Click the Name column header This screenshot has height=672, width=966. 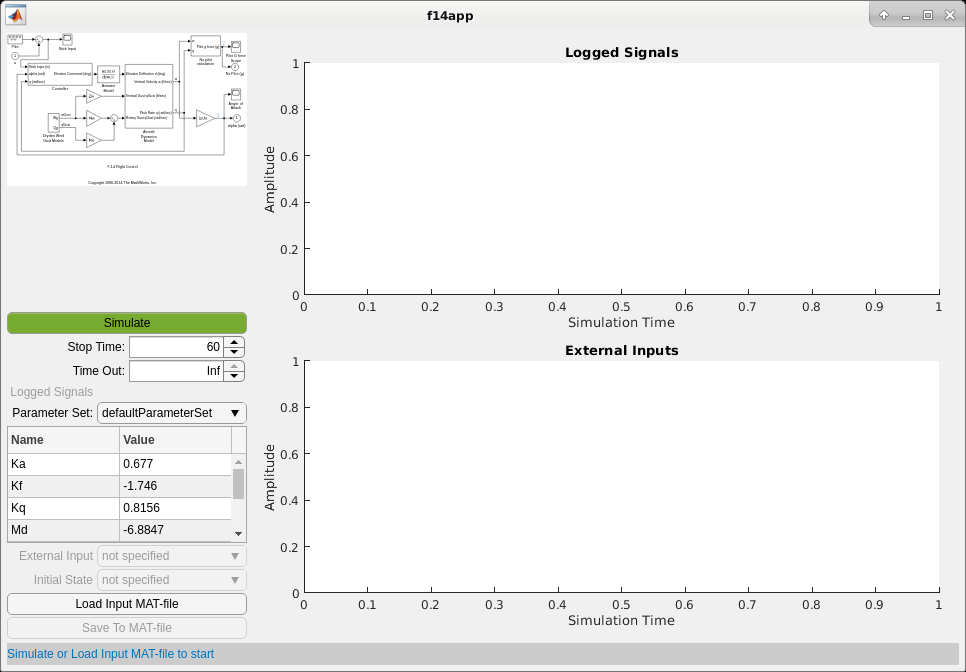pos(64,440)
